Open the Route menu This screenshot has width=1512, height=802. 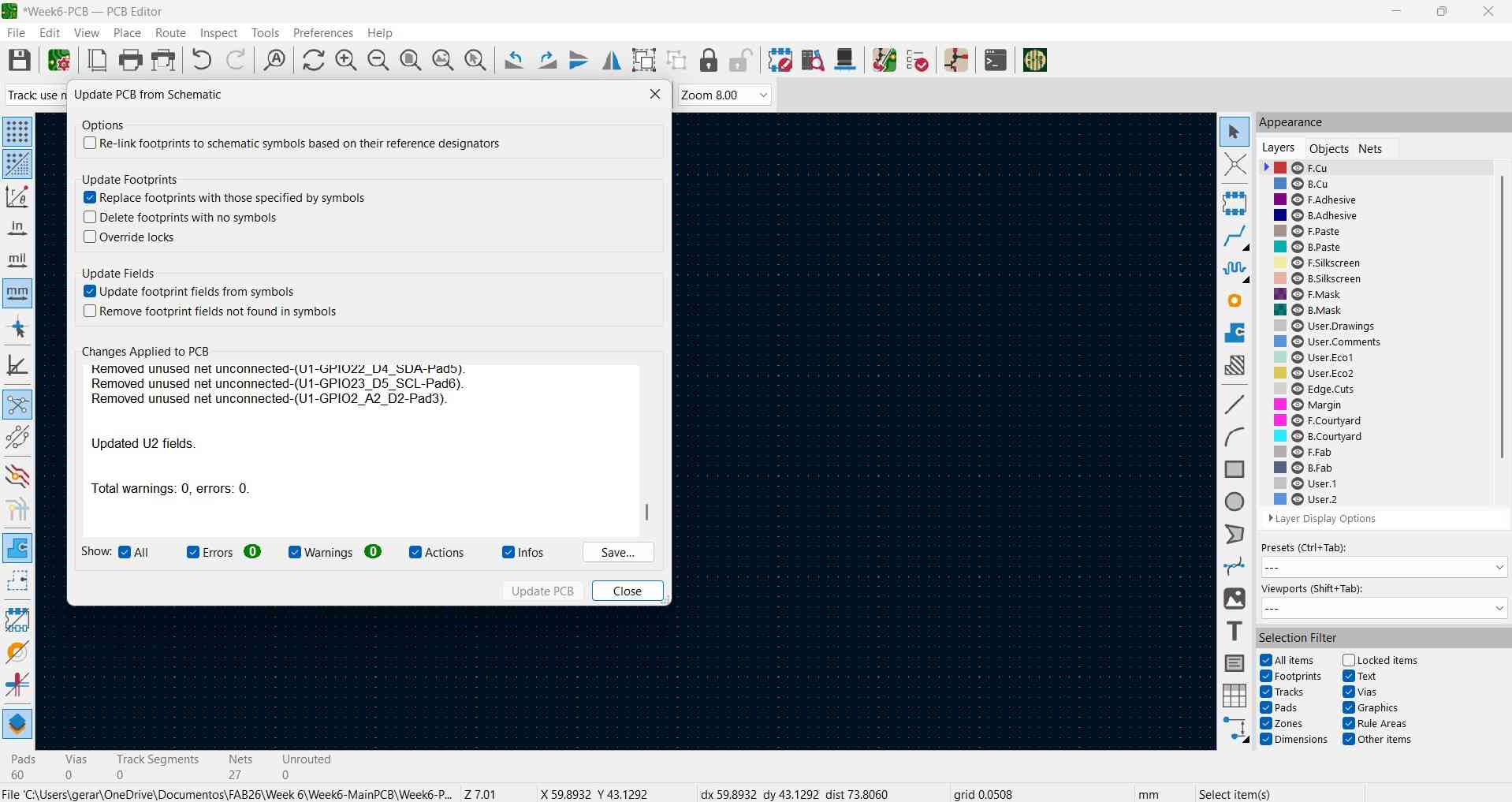[x=170, y=33]
